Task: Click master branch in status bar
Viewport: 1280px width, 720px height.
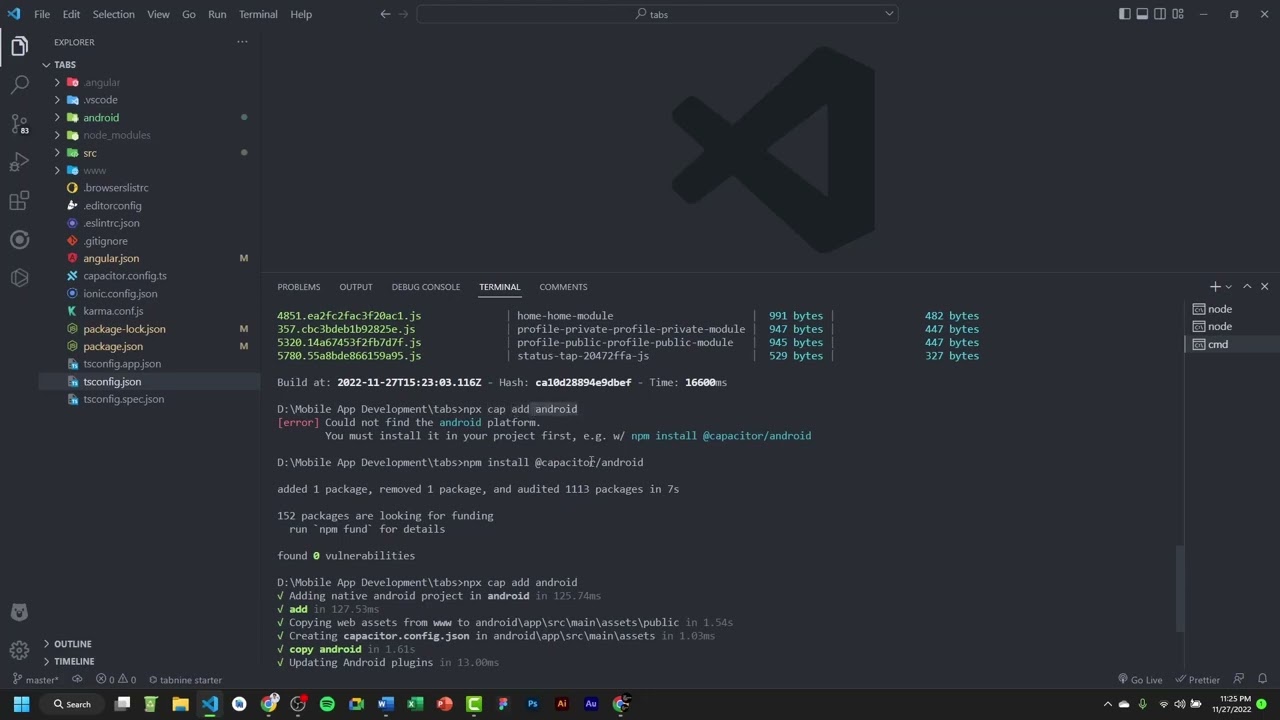Action: (x=36, y=680)
